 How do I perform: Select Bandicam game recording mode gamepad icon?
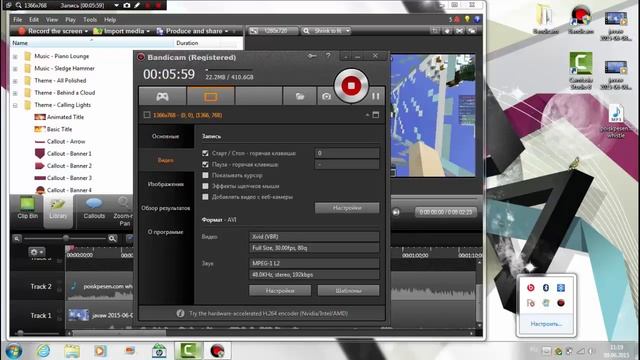point(162,97)
